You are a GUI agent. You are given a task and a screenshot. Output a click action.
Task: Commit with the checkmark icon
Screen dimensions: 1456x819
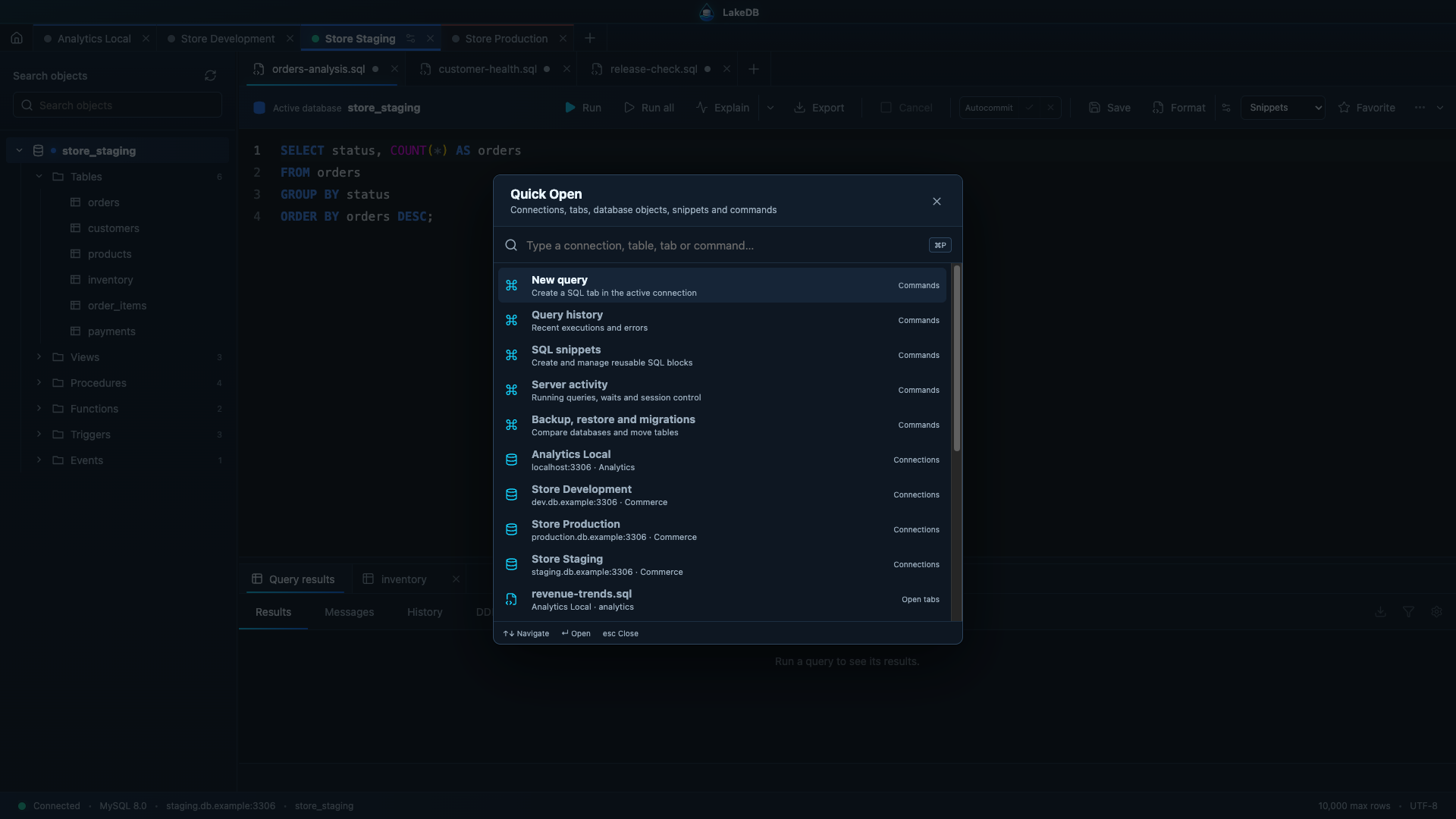tap(1029, 108)
